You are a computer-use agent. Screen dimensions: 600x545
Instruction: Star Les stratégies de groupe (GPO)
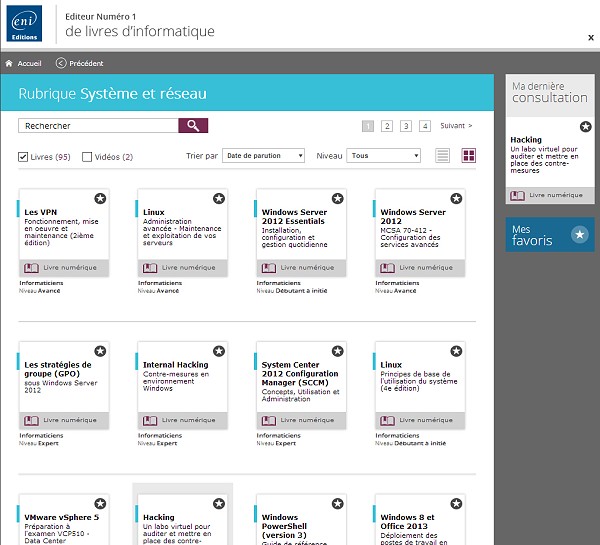coord(100,351)
